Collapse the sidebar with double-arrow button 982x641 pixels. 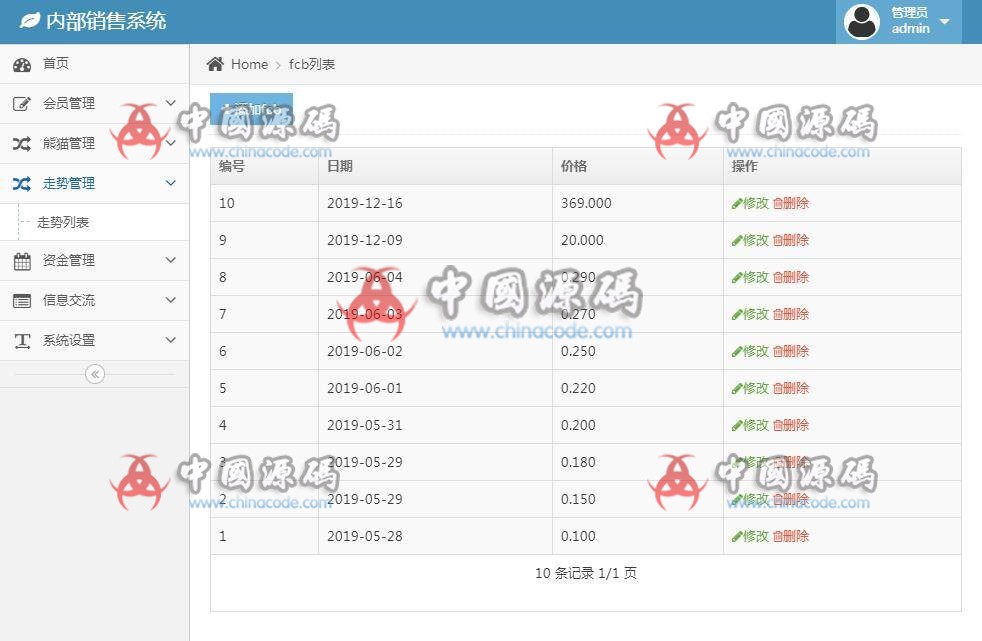95,374
